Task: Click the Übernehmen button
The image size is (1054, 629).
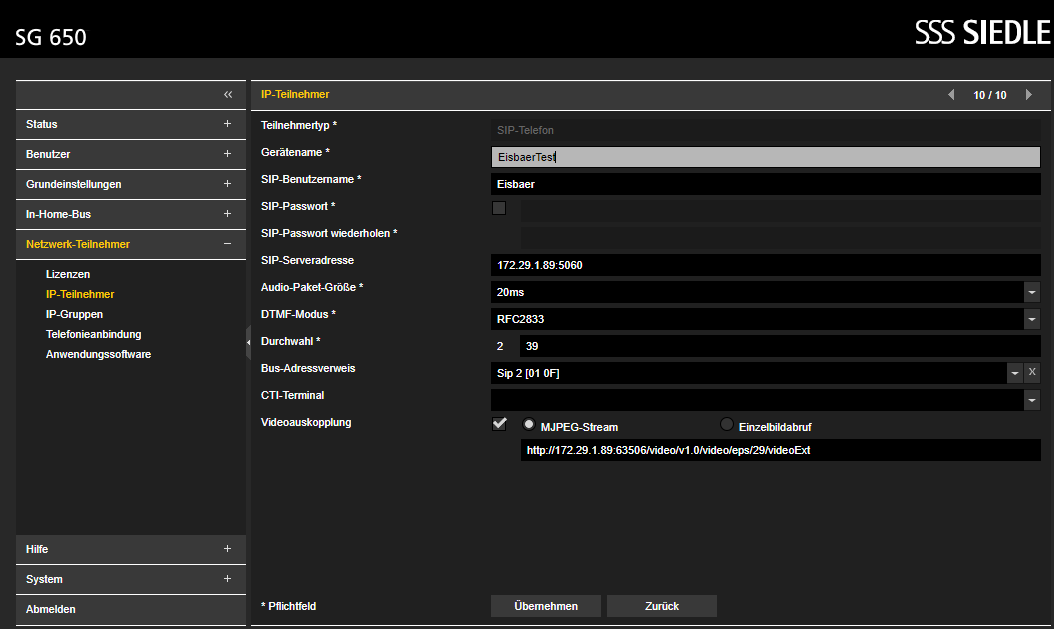Action: coord(546,606)
